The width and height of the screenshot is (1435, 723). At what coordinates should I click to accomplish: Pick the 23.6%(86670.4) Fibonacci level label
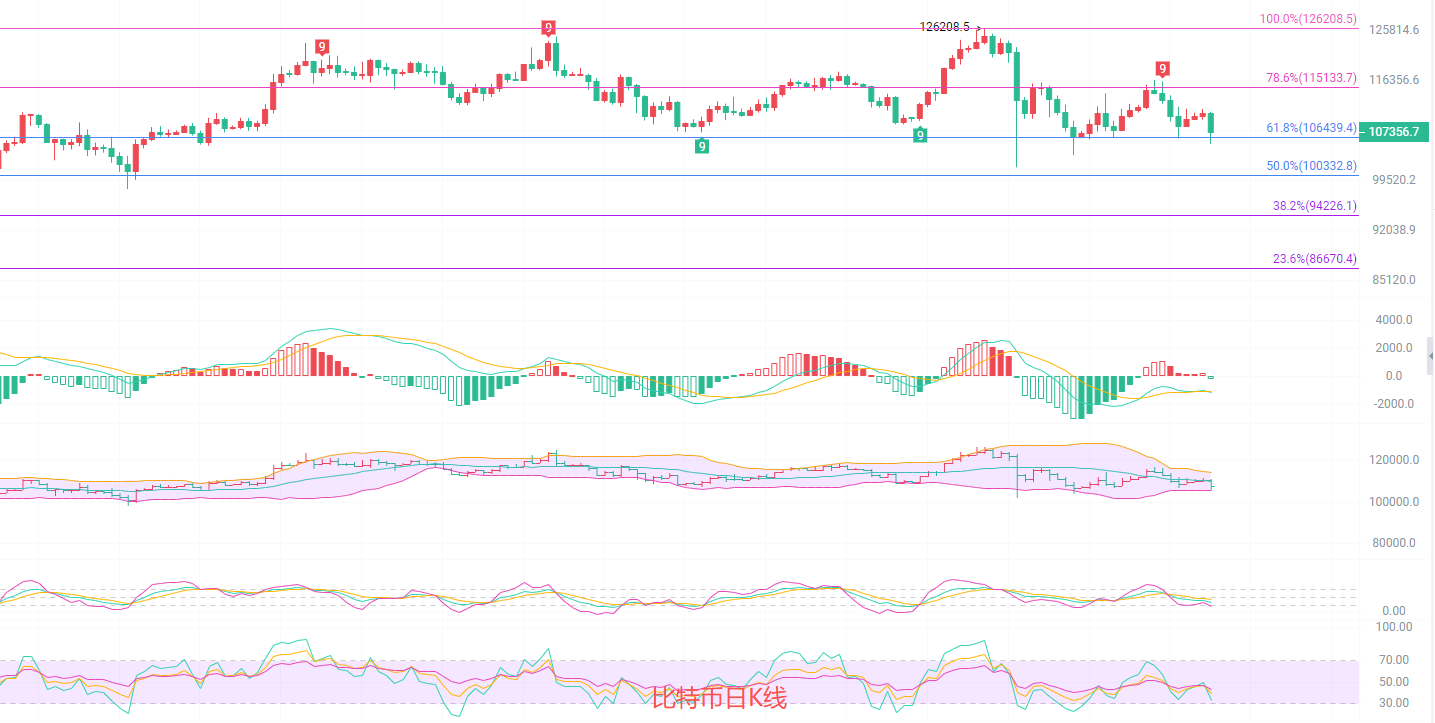[x=1314, y=258]
